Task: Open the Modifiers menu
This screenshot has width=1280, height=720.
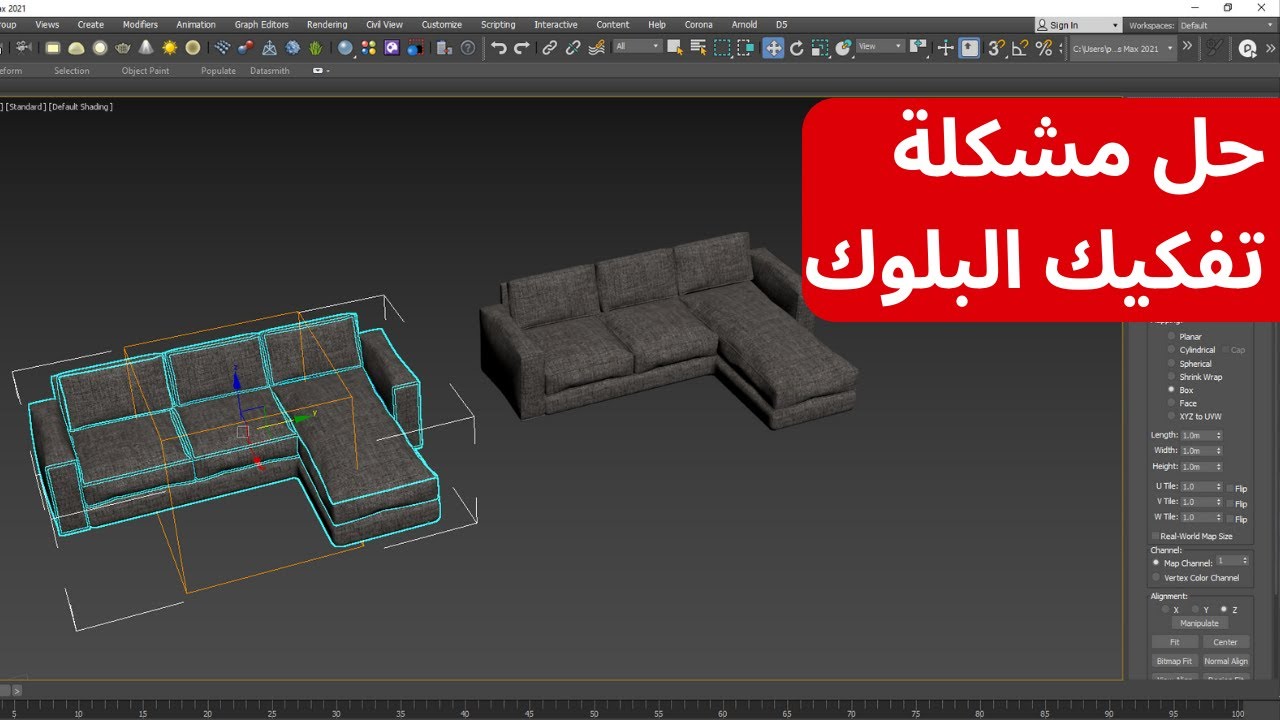Action: point(140,25)
